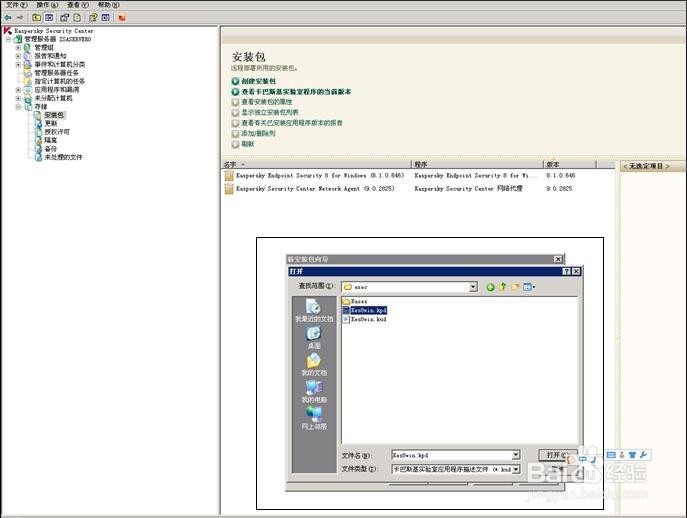Sort by the 名字 column header

tap(316, 164)
